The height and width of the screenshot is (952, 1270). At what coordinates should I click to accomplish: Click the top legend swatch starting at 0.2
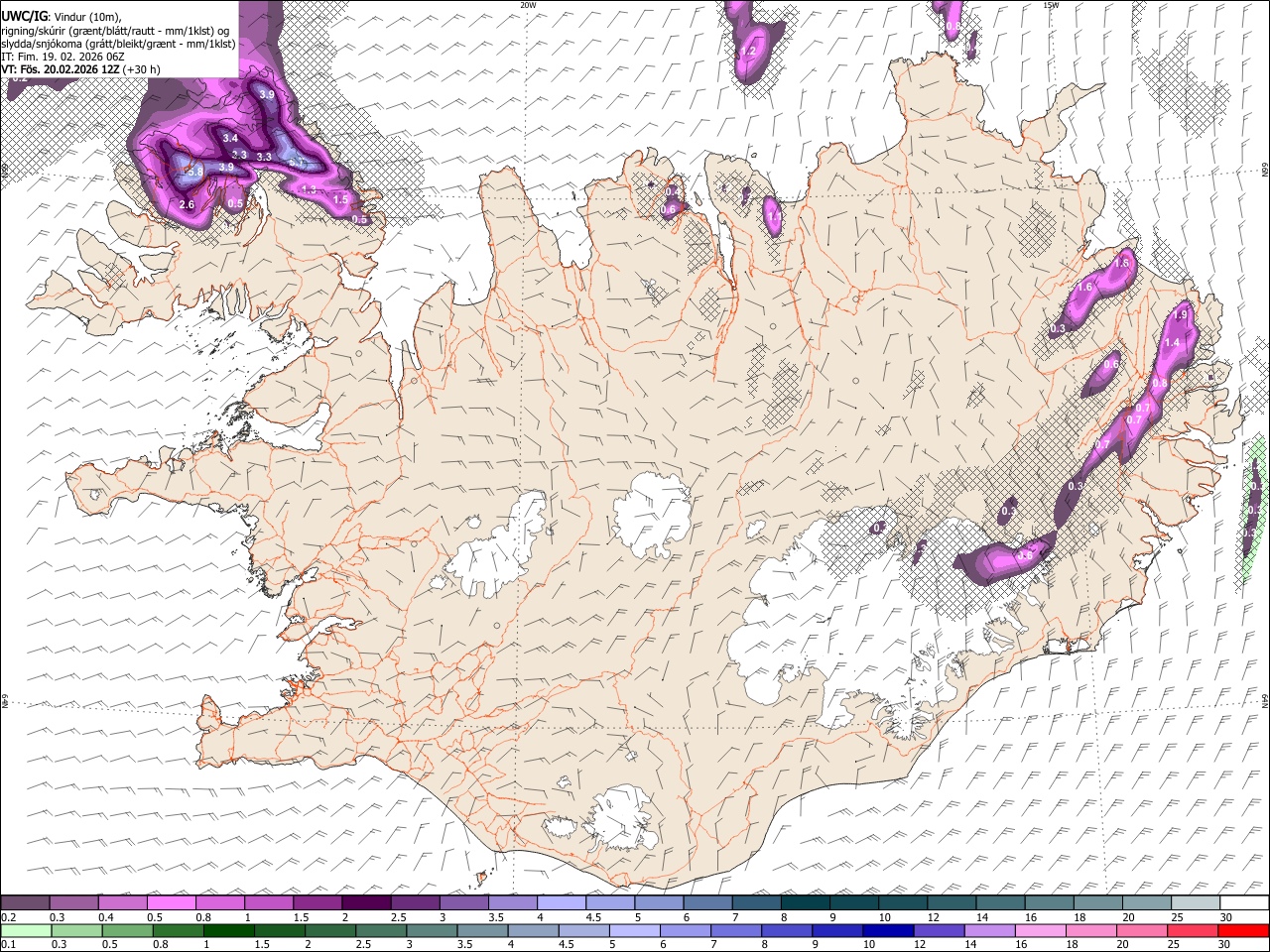pos(26,903)
